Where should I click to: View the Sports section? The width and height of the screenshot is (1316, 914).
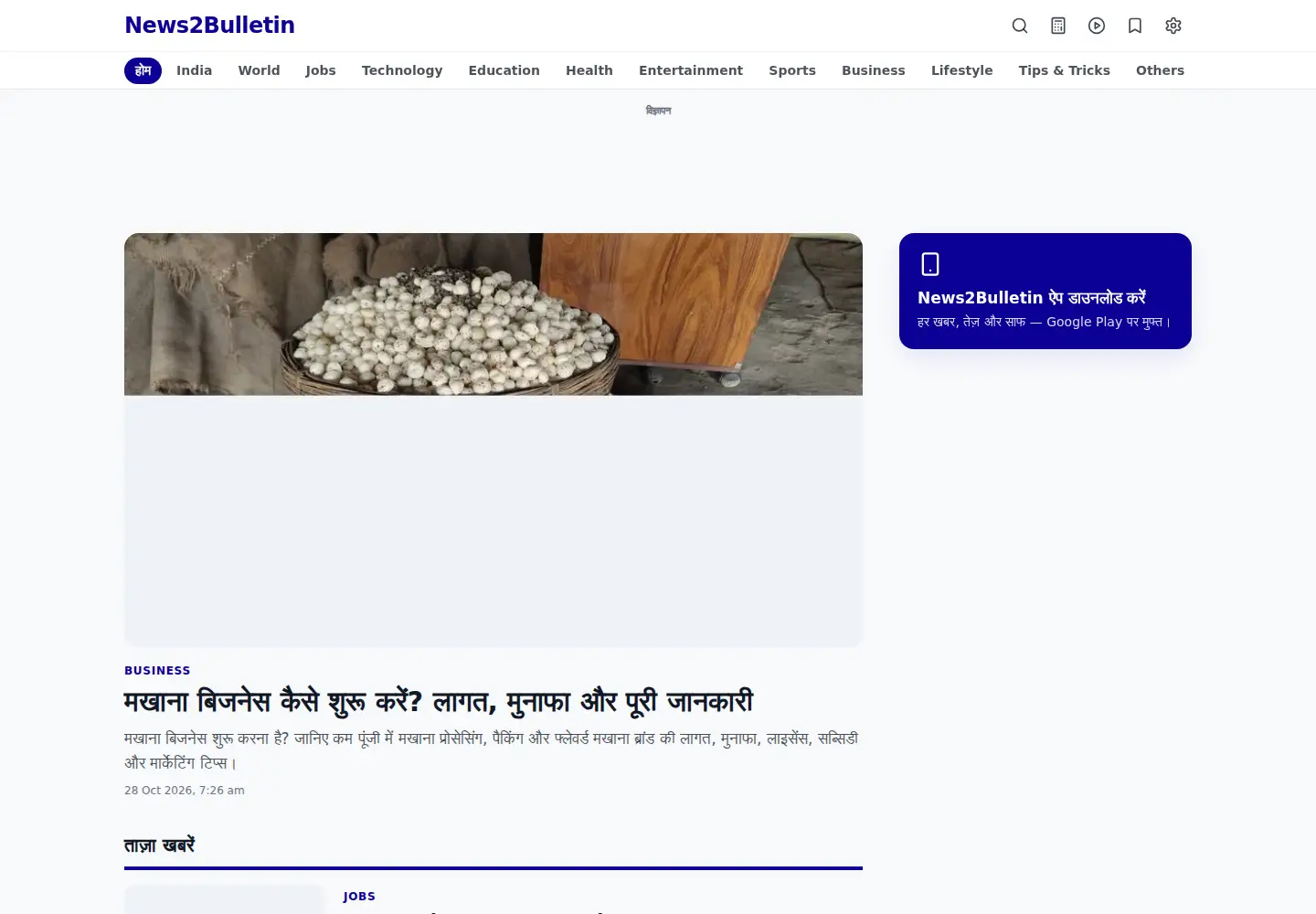[x=792, y=70]
